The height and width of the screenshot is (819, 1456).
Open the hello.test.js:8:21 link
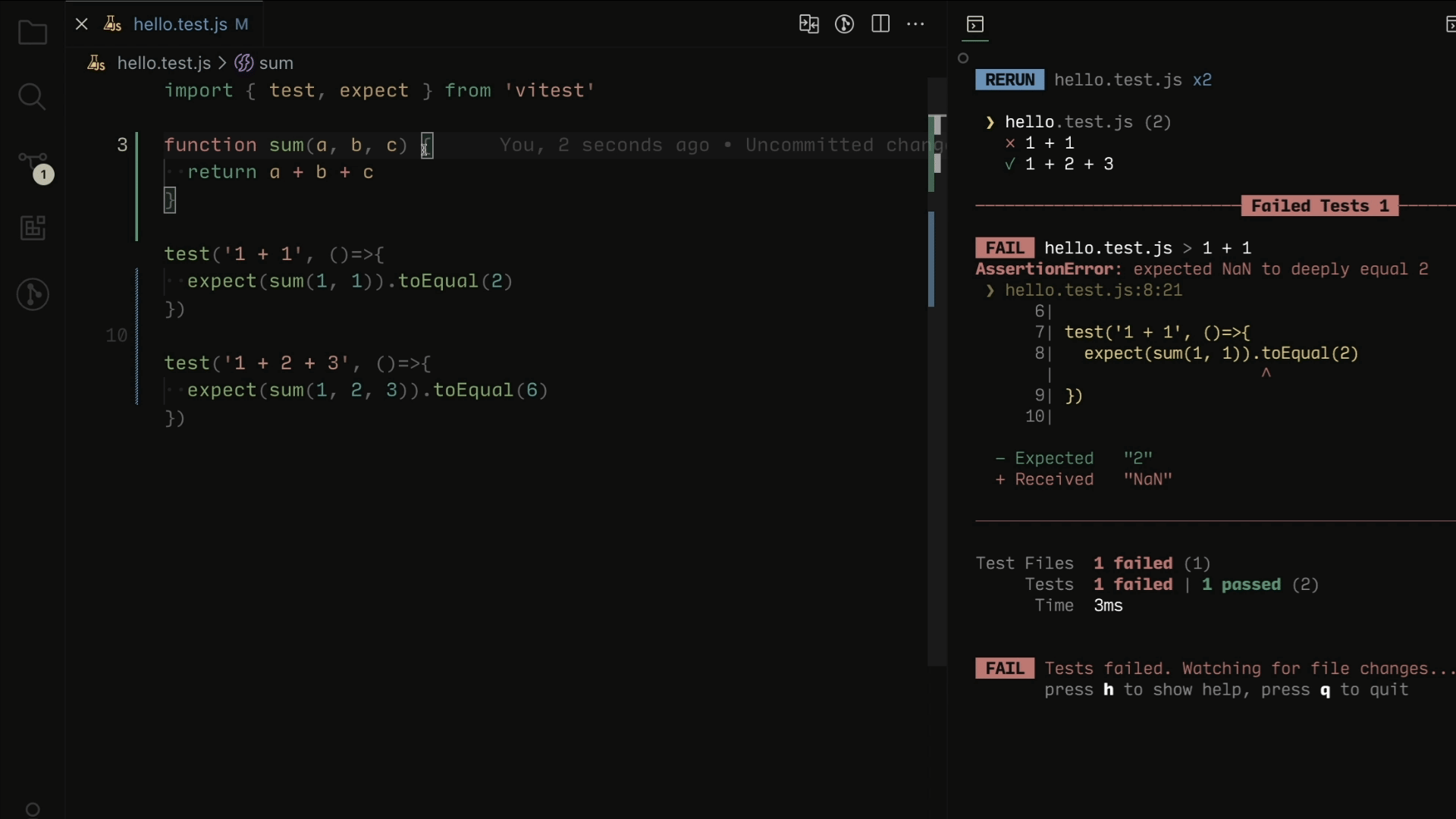[1094, 290]
